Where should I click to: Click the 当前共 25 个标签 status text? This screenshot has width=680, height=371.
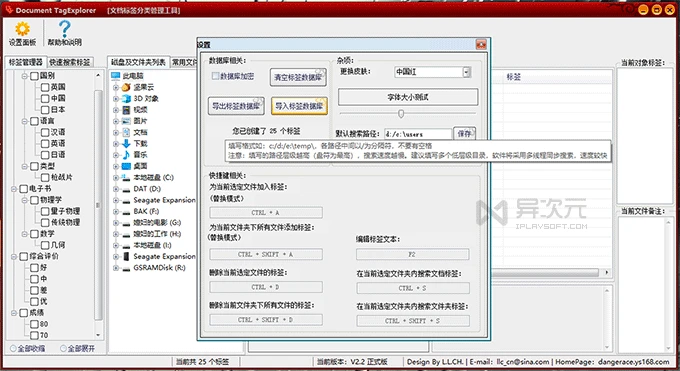coord(202,361)
